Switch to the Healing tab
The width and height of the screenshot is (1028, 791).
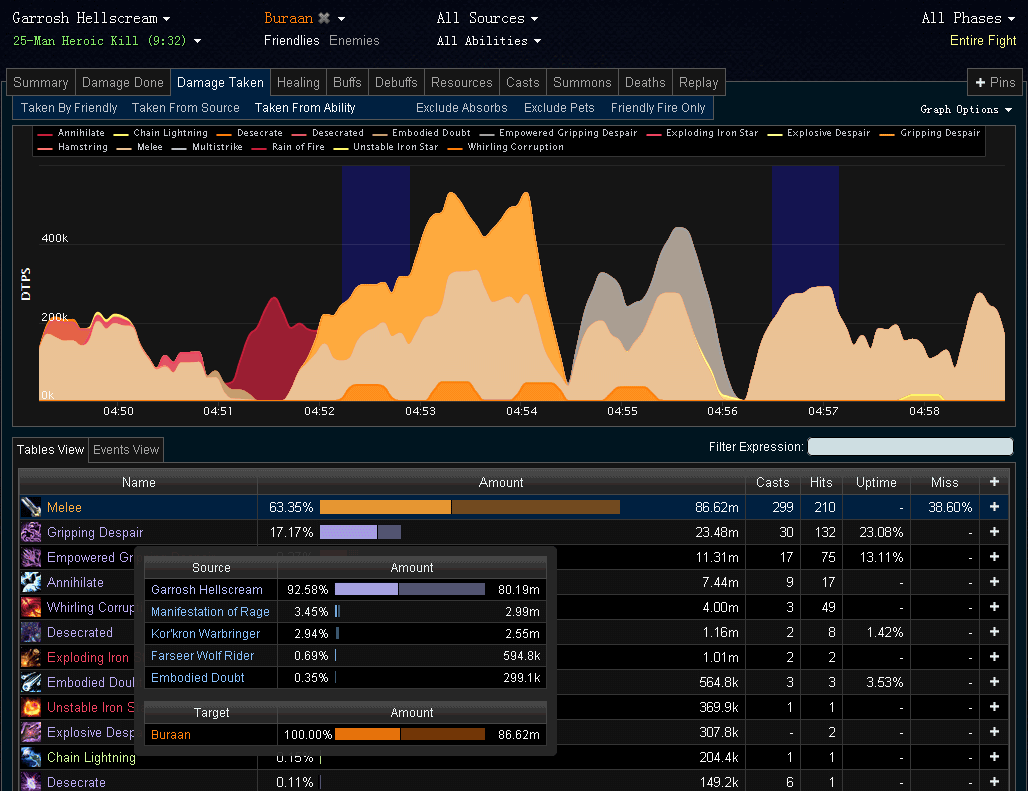point(298,83)
